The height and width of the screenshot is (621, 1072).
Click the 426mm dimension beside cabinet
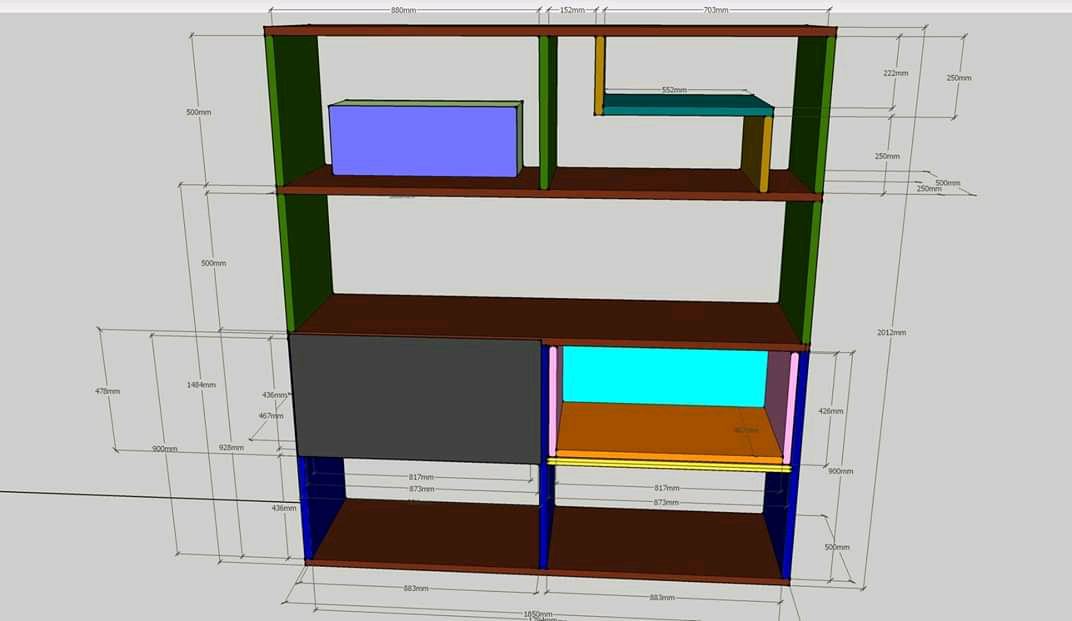pos(831,411)
